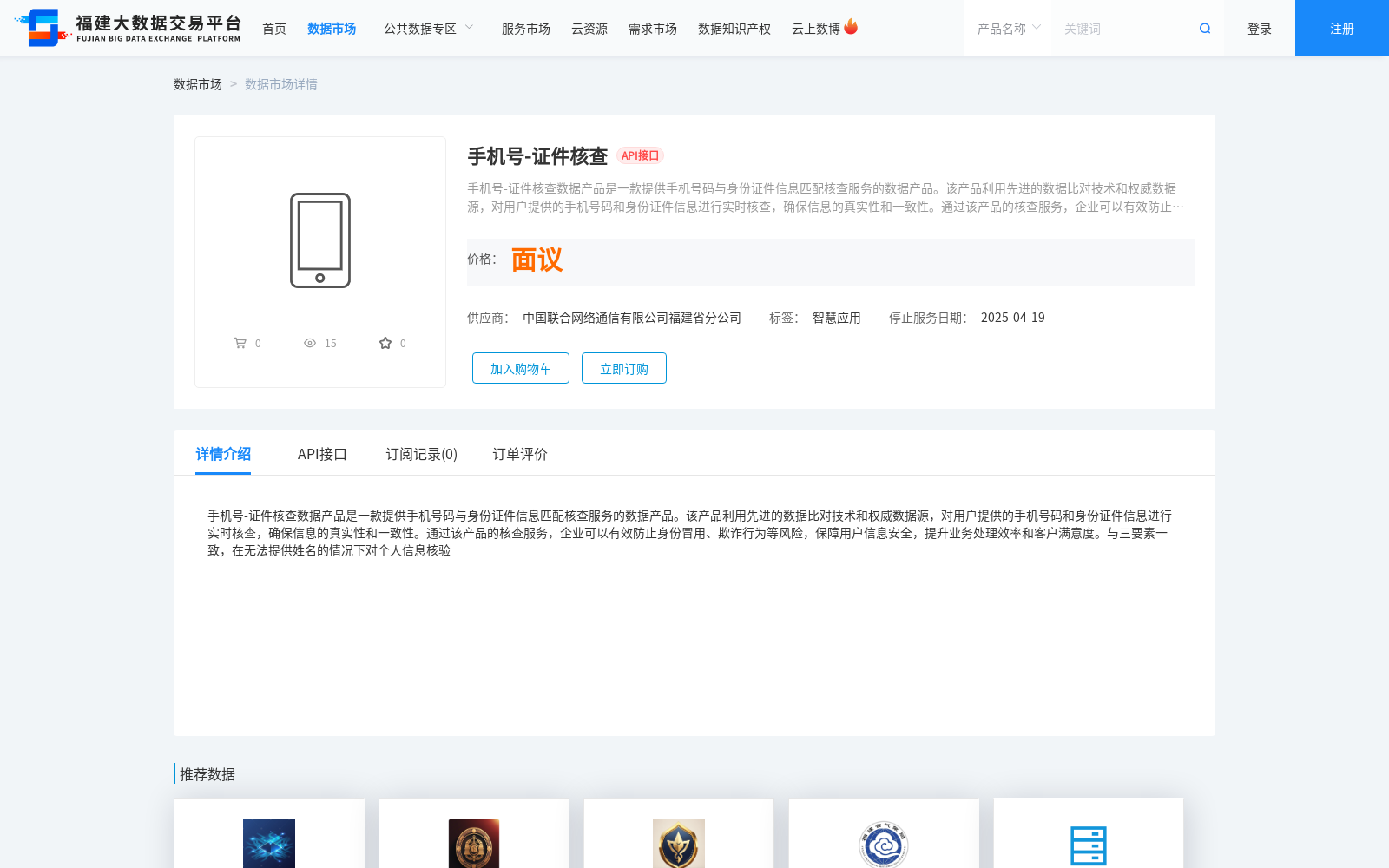The height and width of the screenshot is (868, 1389).
Task: Click the stop date 2025-04-19
Action: 1013,318
